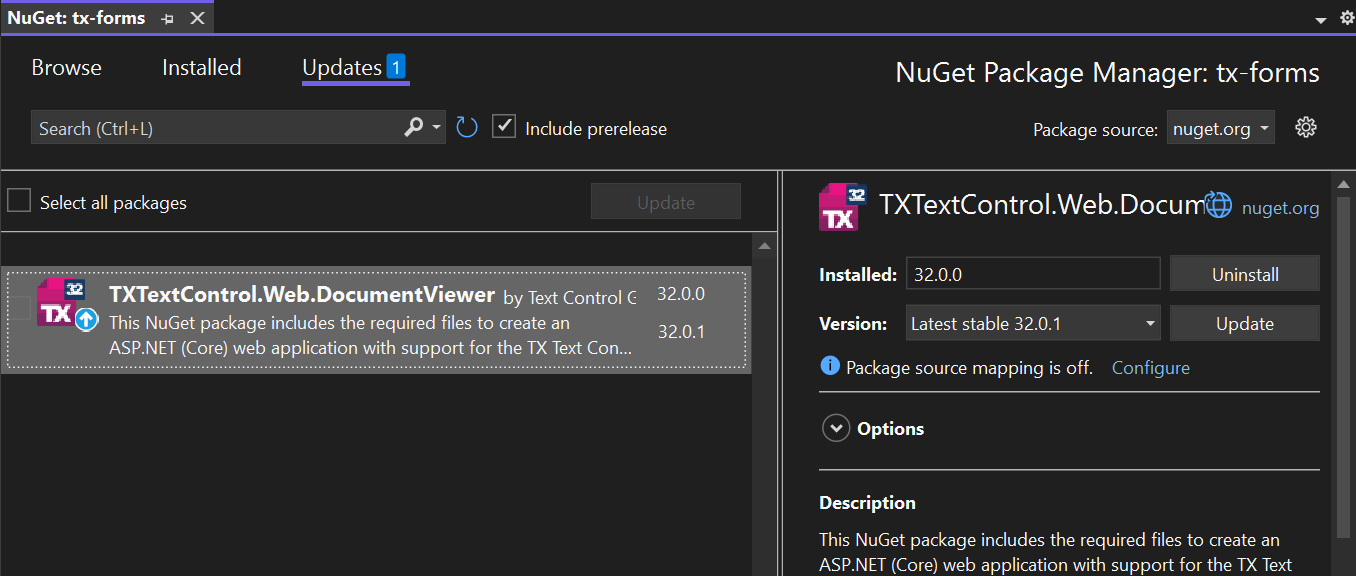Open the Updates tab
Image resolution: width=1356 pixels, height=576 pixels.
pos(342,68)
